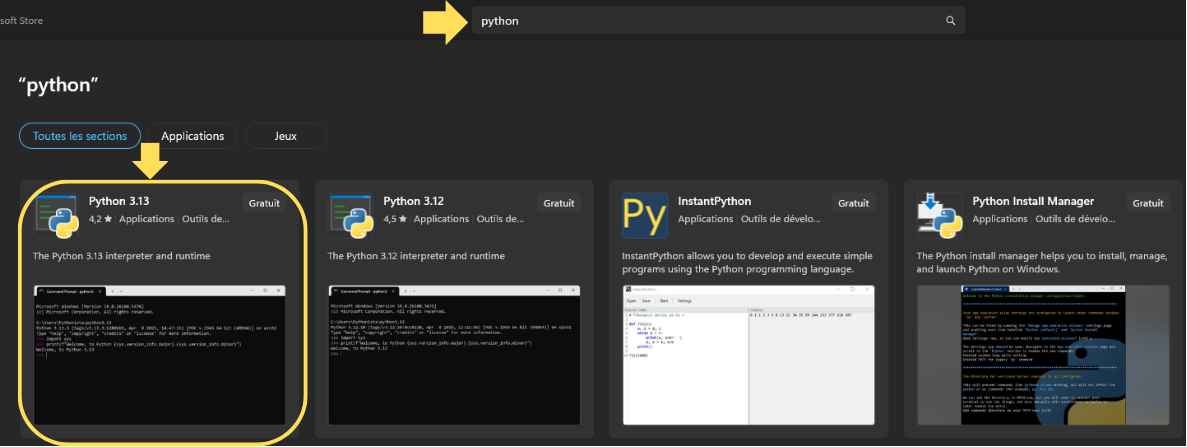Click the InstantPython Py icon
Viewport: 1187px width, 447px height.
[x=645, y=215]
